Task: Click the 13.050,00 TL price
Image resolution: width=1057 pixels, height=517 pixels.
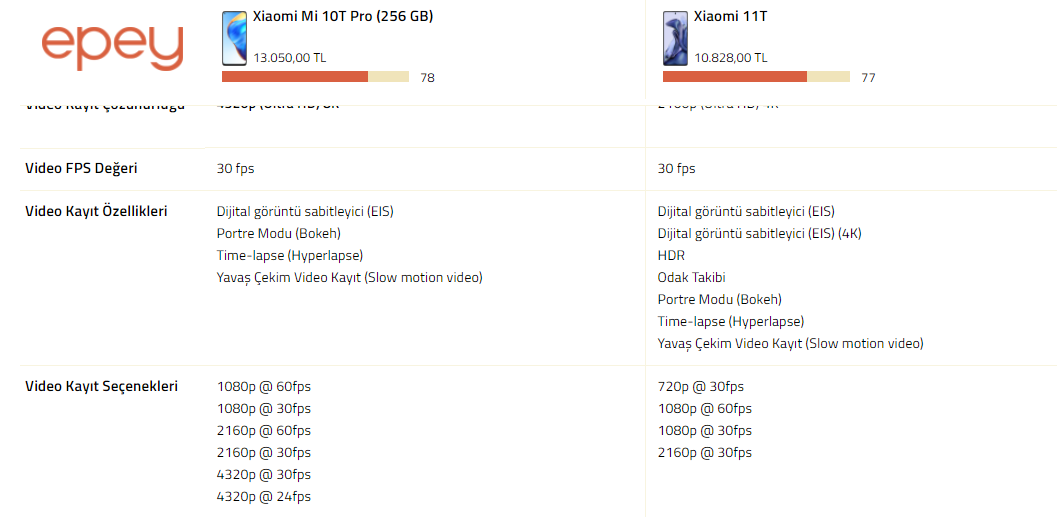Action: coord(290,58)
